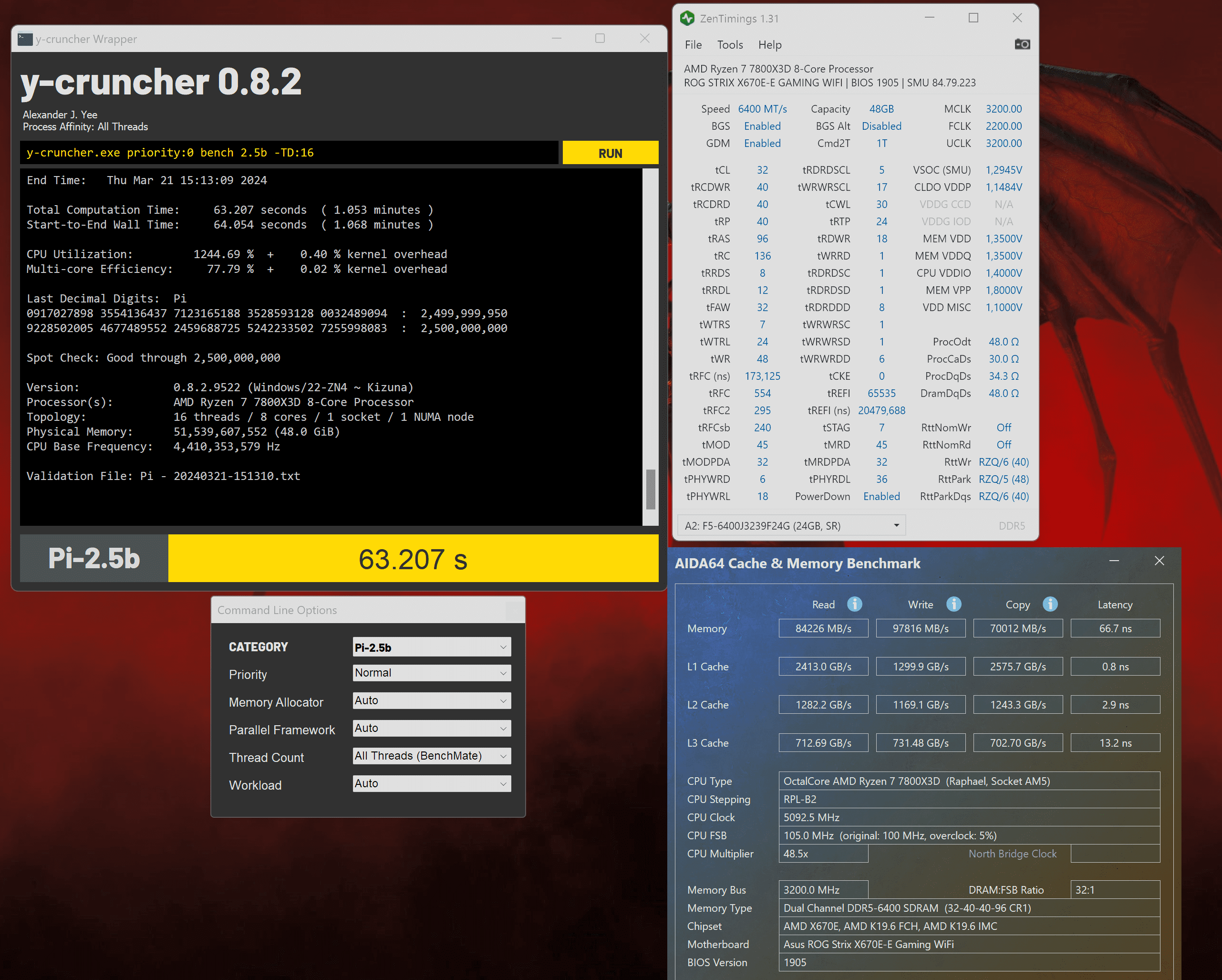This screenshot has height=980, width=1222.
Task: Click the ZenTimings ProcOdt value 48.0 Ω
Action: 1003,342
